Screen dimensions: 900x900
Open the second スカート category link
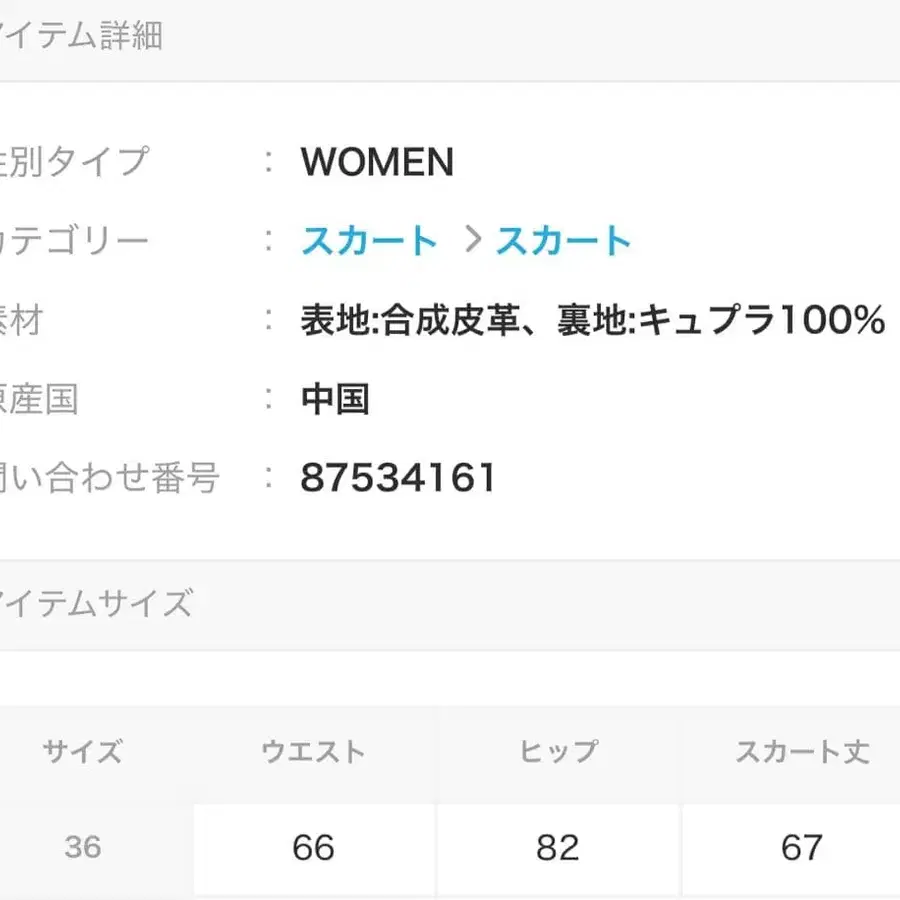click(563, 240)
